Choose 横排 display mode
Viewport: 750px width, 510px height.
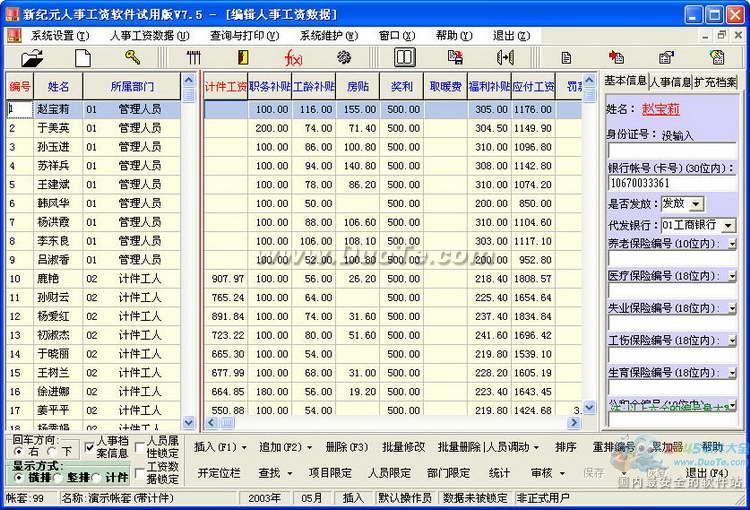coord(19,477)
